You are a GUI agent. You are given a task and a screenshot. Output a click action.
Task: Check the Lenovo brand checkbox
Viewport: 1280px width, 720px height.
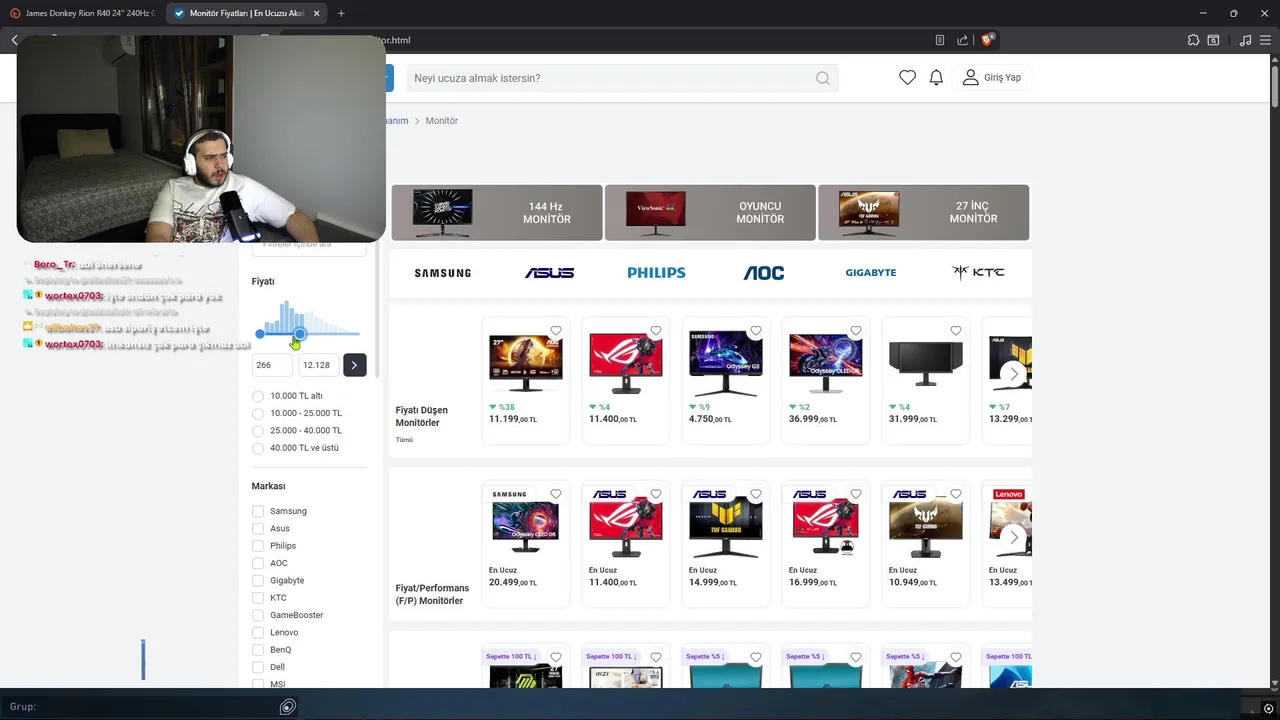tap(258, 632)
